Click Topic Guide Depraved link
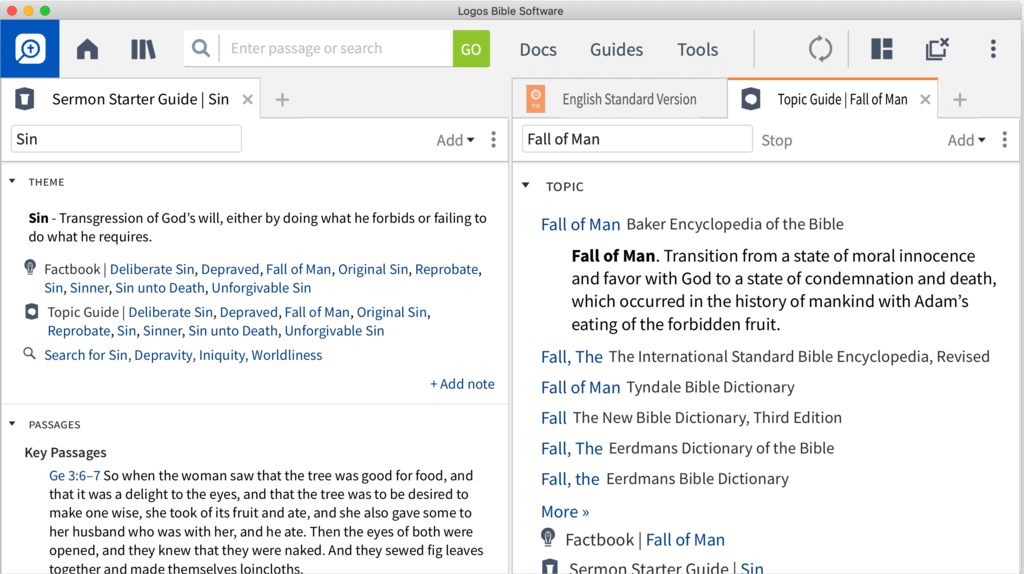Image resolution: width=1024 pixels, height=574 pixels. (x=249, y=312)
